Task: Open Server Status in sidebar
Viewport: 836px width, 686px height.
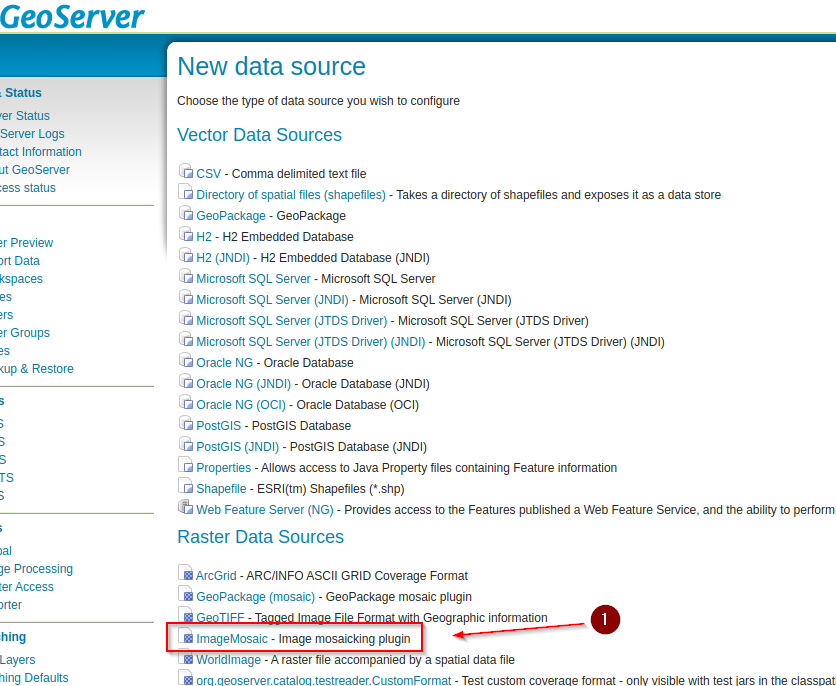Action: click(25, 116)
